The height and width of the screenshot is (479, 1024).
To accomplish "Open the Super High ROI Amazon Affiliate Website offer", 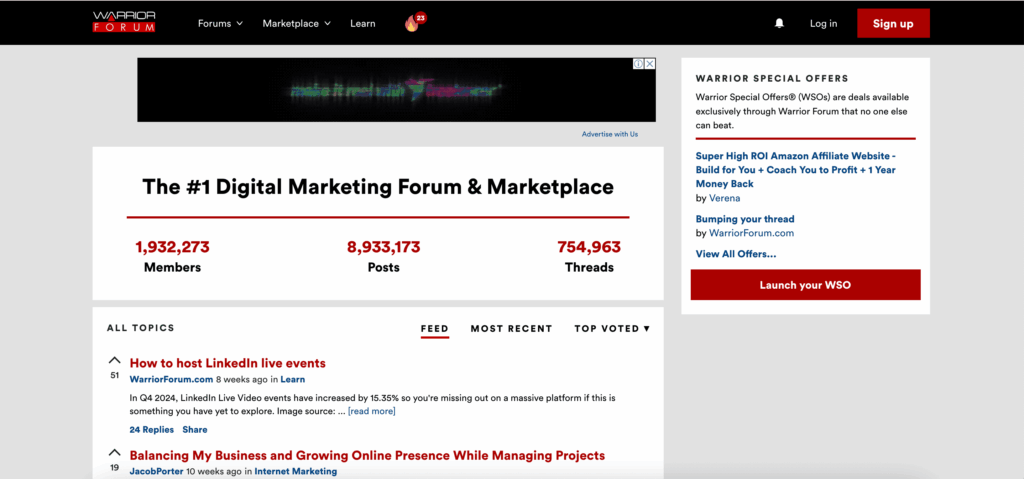I will tap(795, 170).
